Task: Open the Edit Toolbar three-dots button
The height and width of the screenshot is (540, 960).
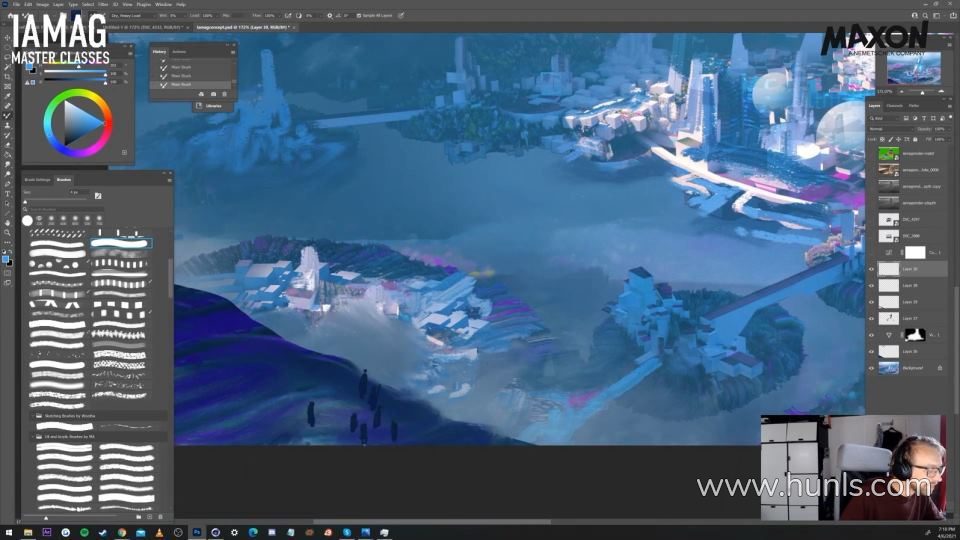Action: pos(7,242)
